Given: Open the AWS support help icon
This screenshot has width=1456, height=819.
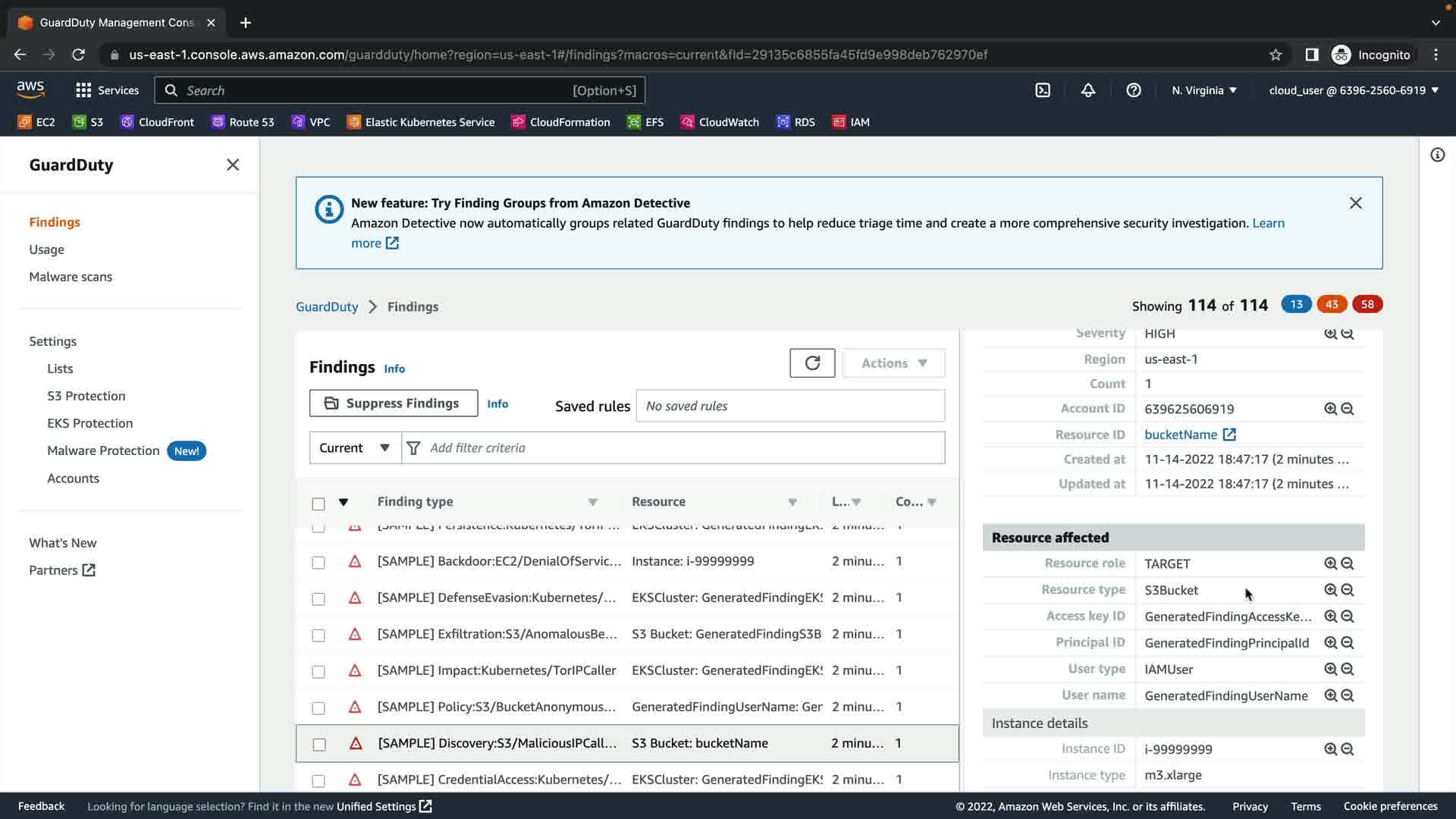Looking at the screenshot, I should coord(1133,90).
